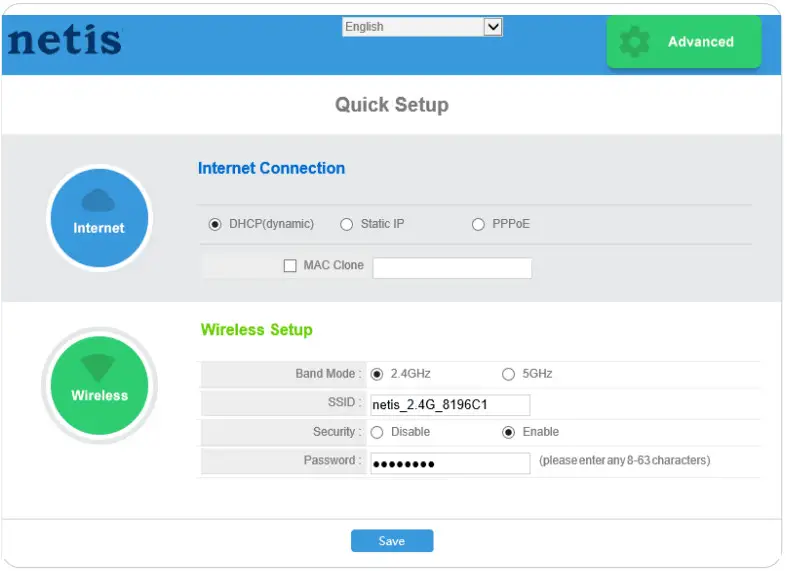Open the English language dropdown

422,27
